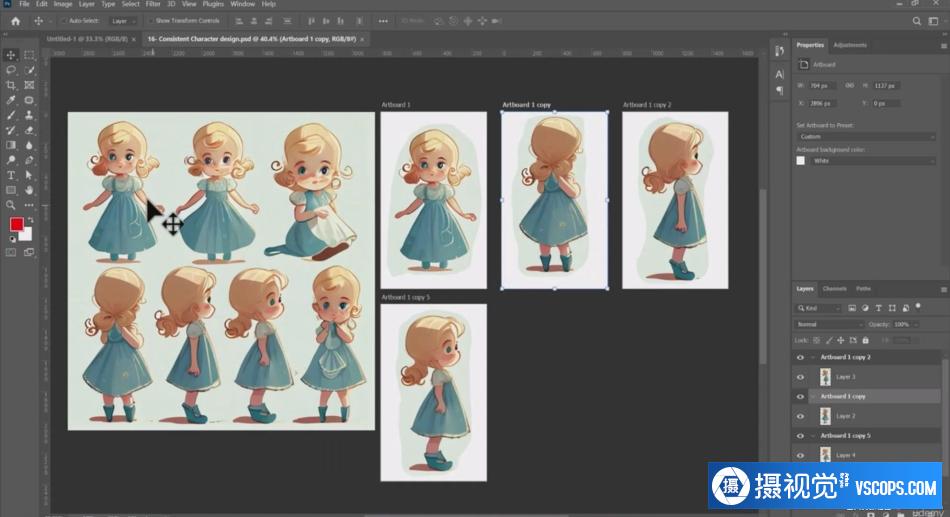This screenshot has height=517, width=950.
Task: Select the Brush tool
Action: tap(11, 115)
